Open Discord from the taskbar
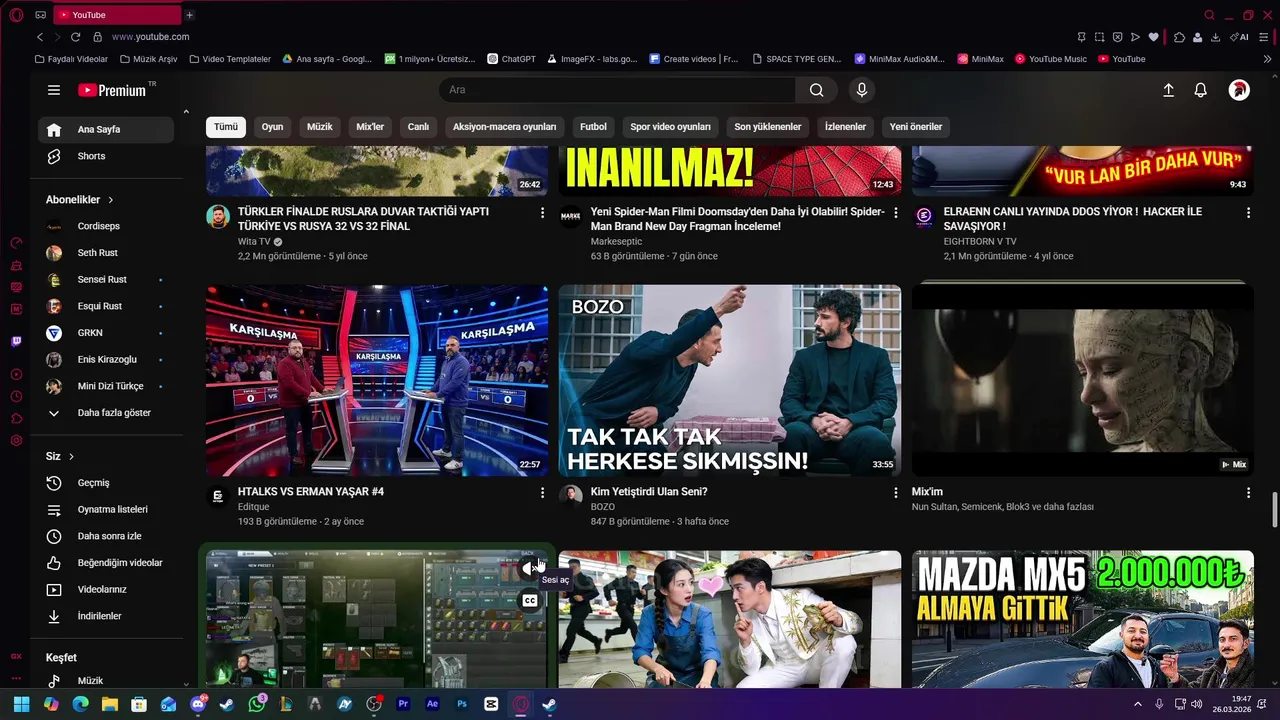The width and height of the screenshot is (1280, 720). coord(198,704)
